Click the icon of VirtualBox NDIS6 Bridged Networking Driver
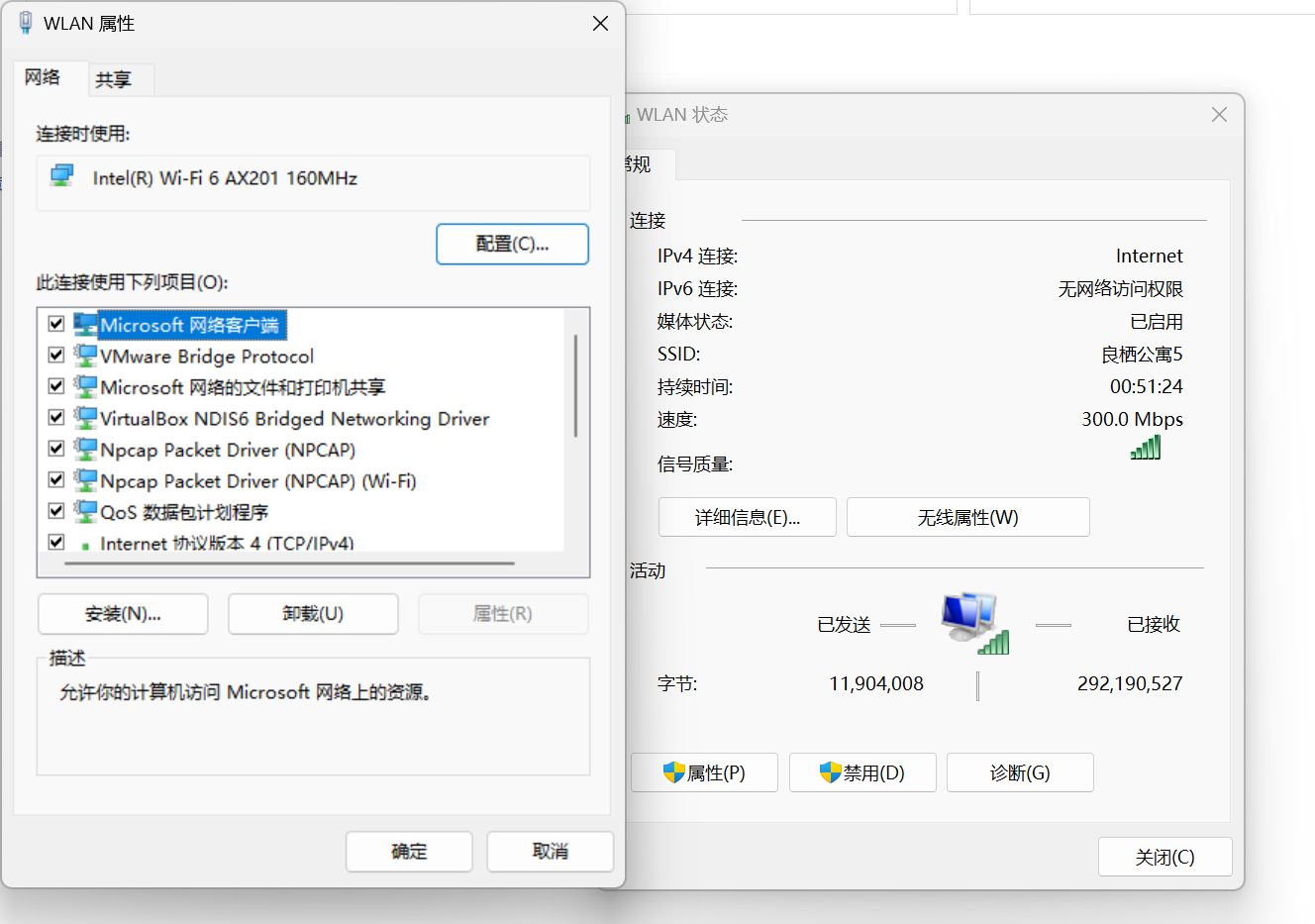 click(86, 418)
